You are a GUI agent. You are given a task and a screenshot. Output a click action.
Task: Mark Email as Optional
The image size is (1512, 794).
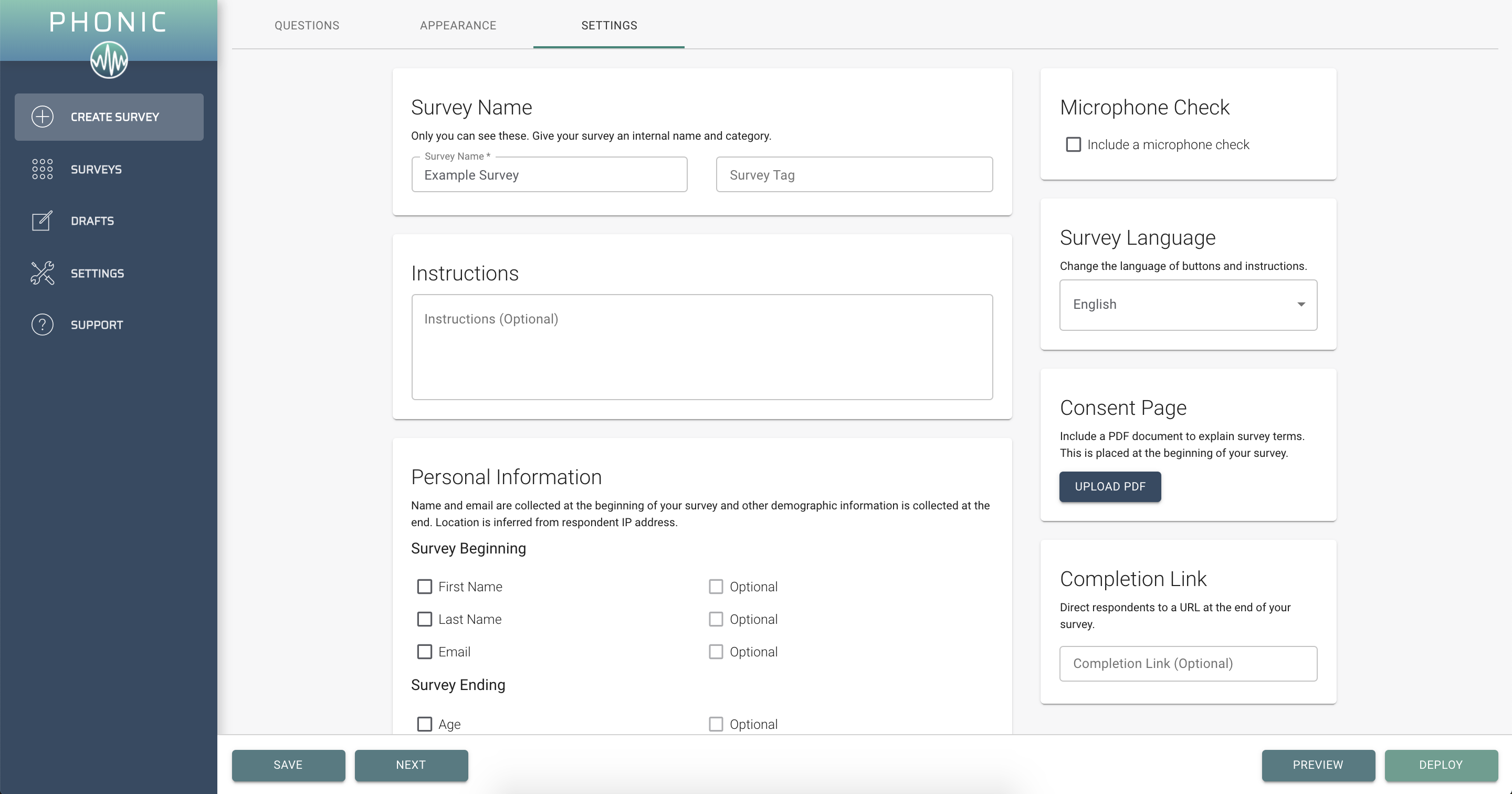(716, 652)
